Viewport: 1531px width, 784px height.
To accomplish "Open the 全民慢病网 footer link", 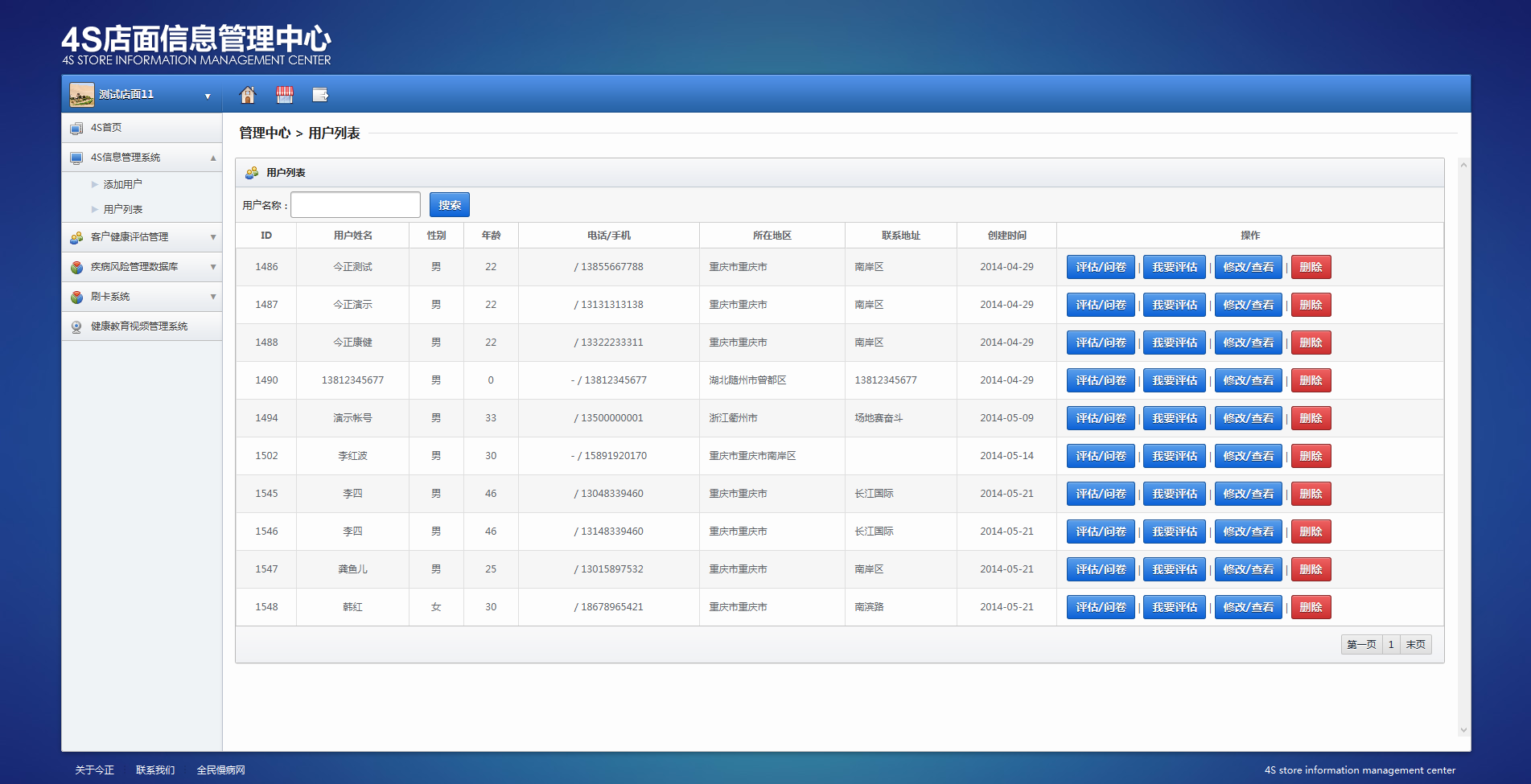I will [x=221, y=770].
